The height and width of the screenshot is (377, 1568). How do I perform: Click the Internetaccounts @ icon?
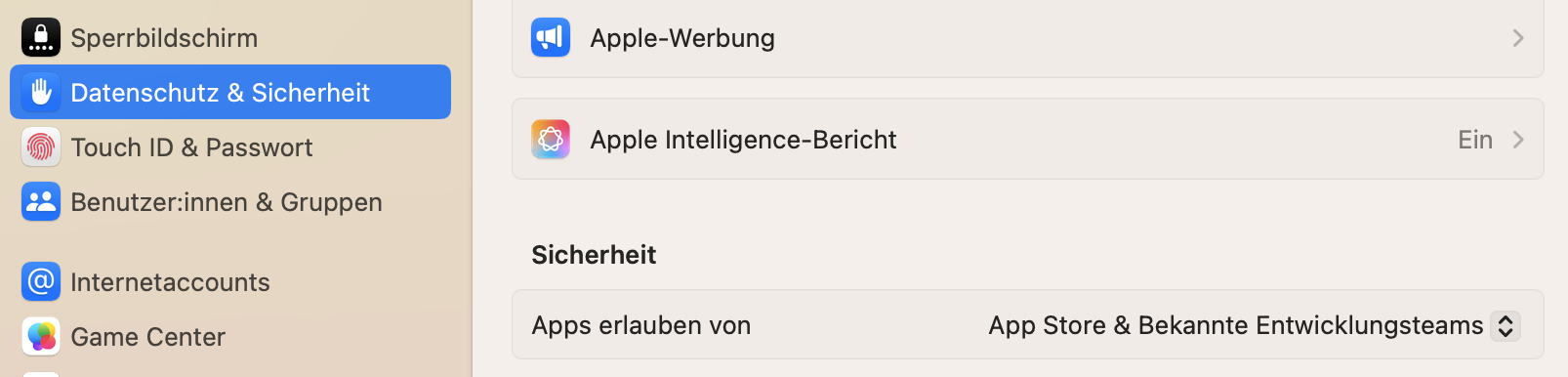pyautogui.click(x=41, y=282)
